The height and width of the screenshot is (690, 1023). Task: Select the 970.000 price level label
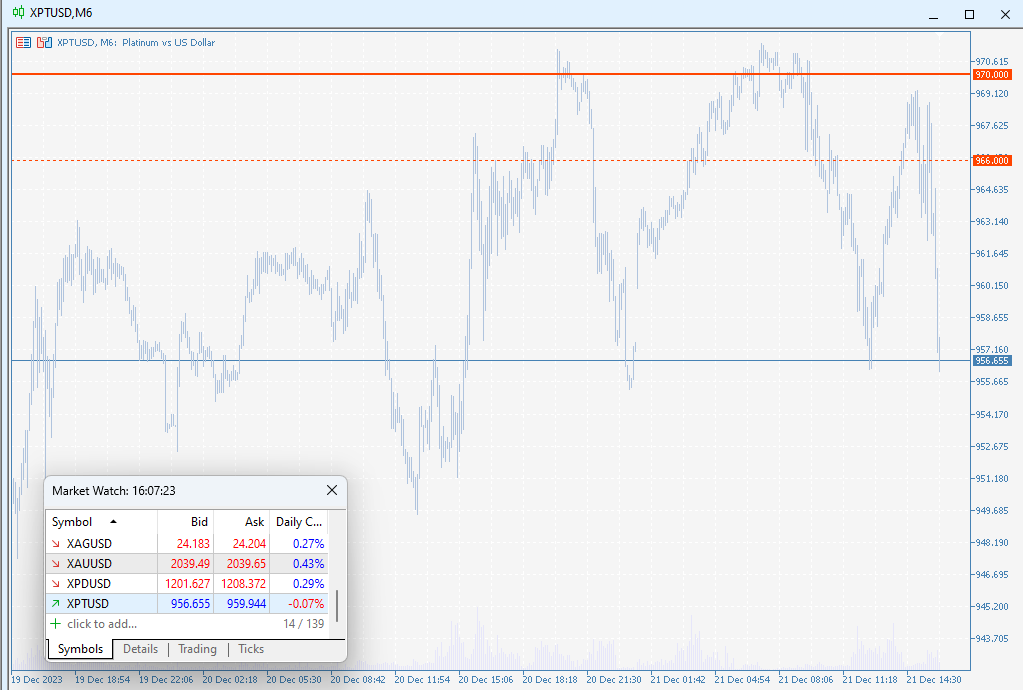click(x=992, y=74)
